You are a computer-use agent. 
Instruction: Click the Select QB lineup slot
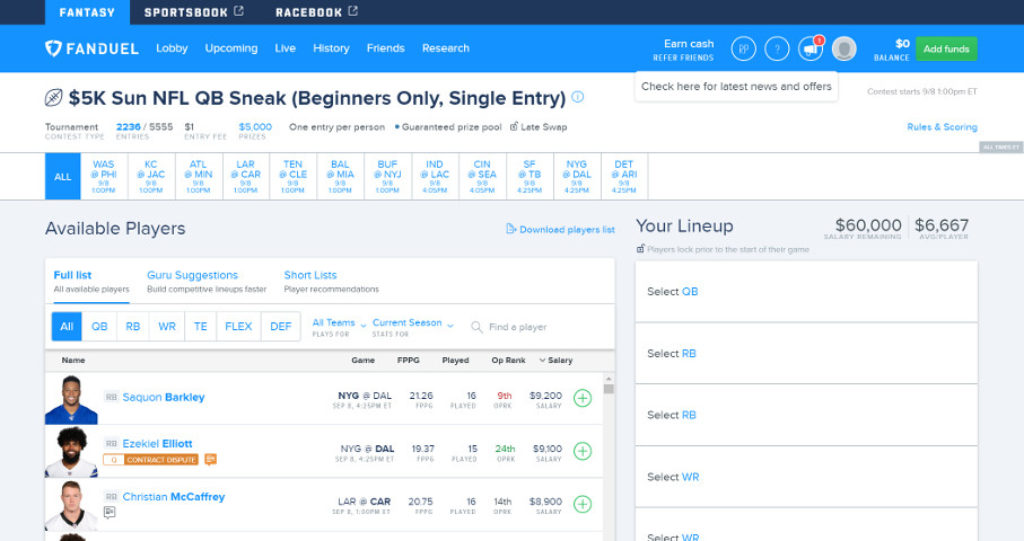click(806, 291)
